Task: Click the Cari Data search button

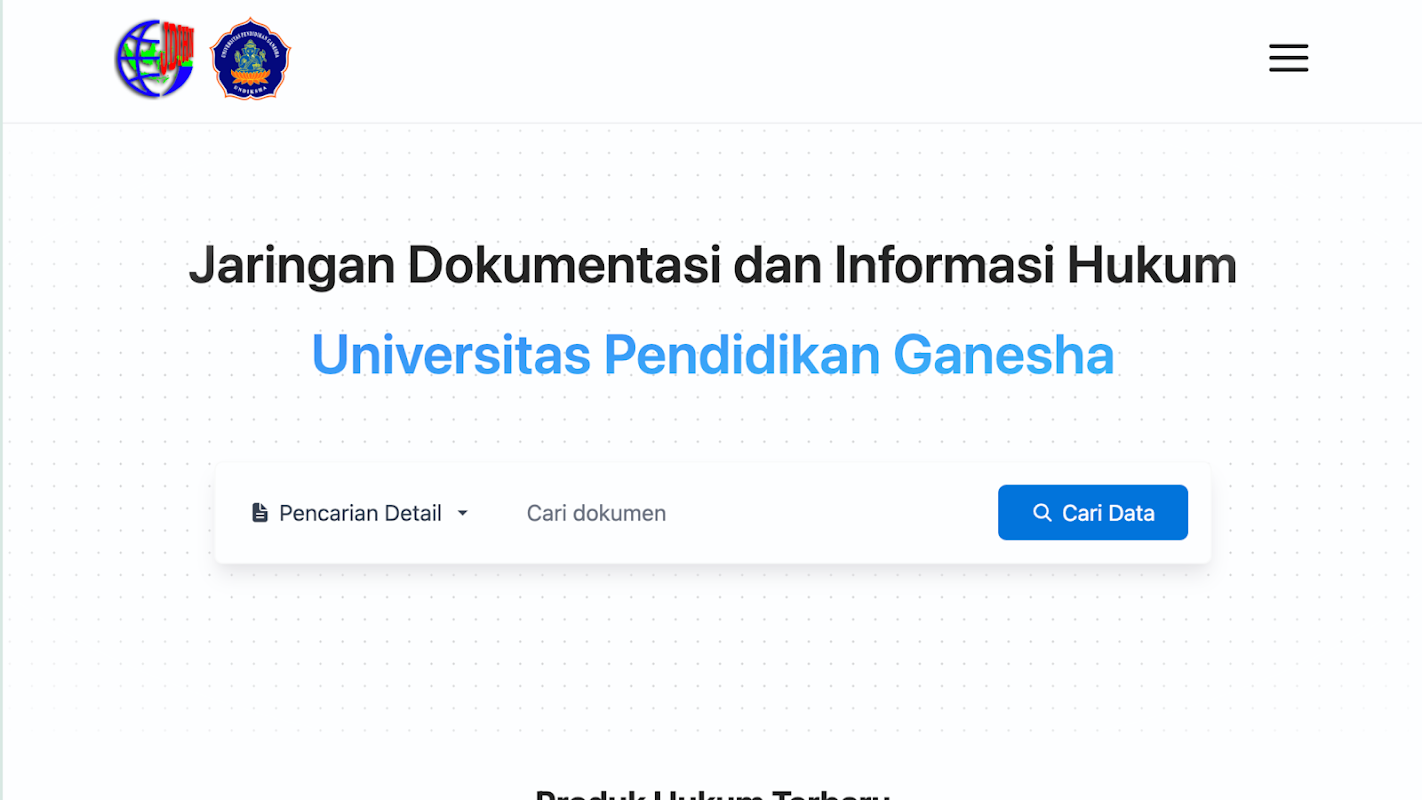Action: tap(1093, 513)
